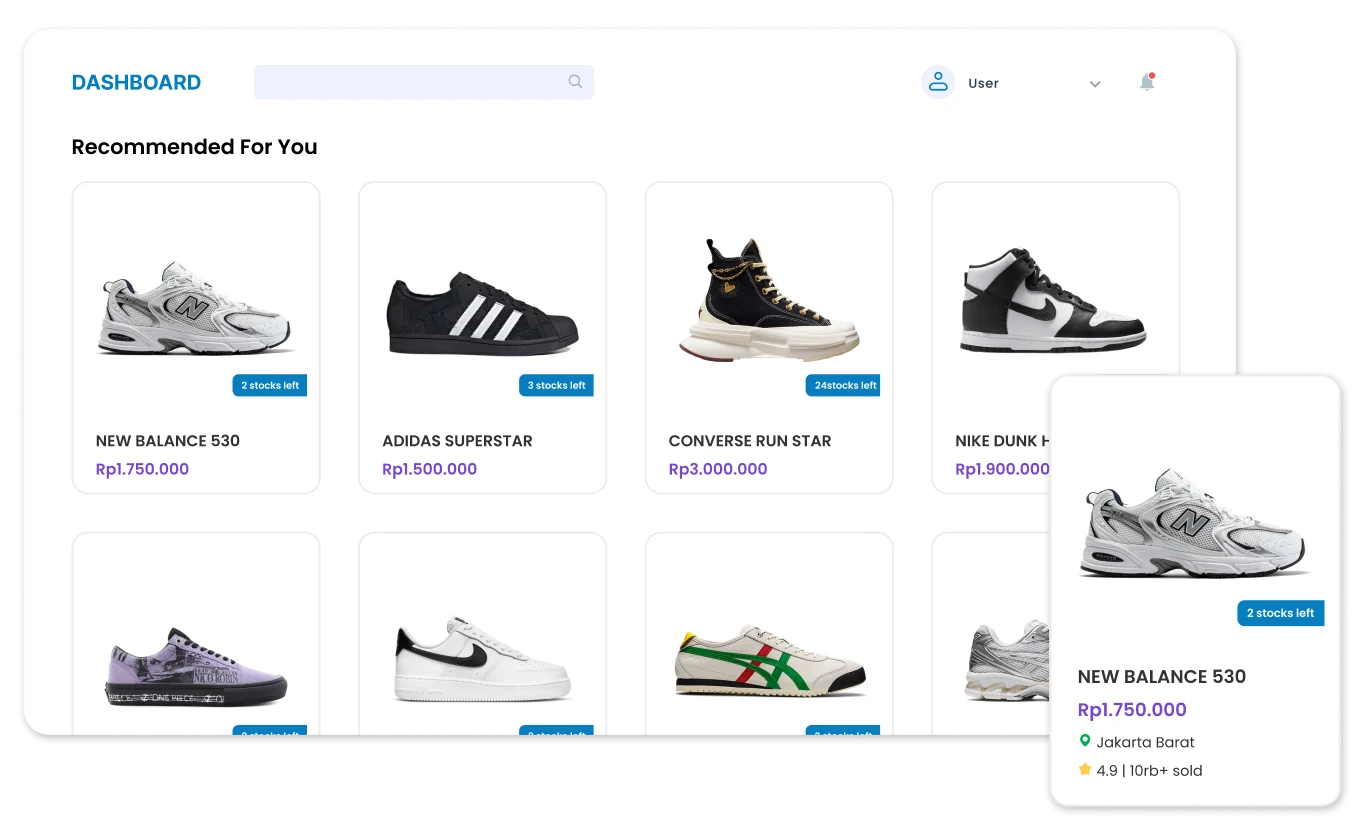Click the popup card's shoe image

[x=1196, y=522]
